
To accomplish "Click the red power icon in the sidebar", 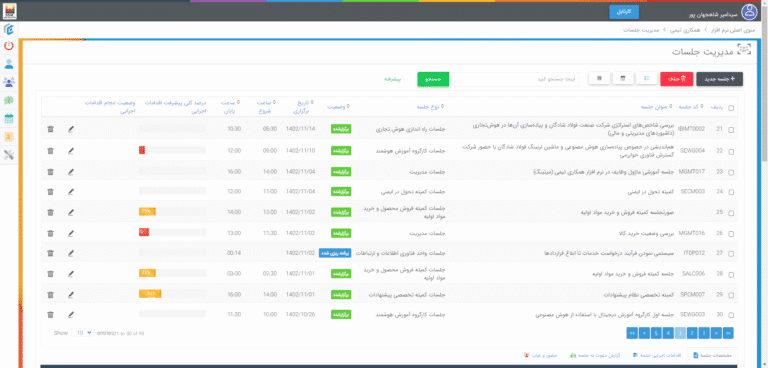I will point(9,46).
